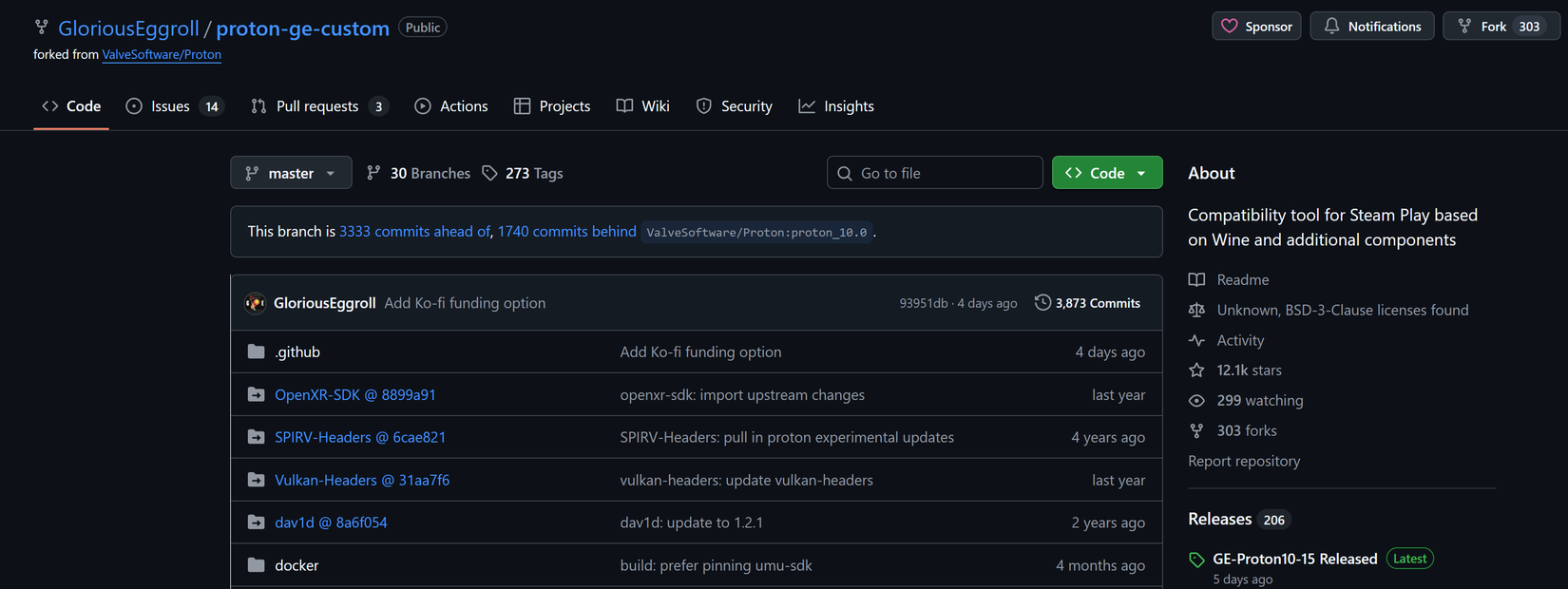
Task: Open the green Code dropdown button
Action: 1107,173
